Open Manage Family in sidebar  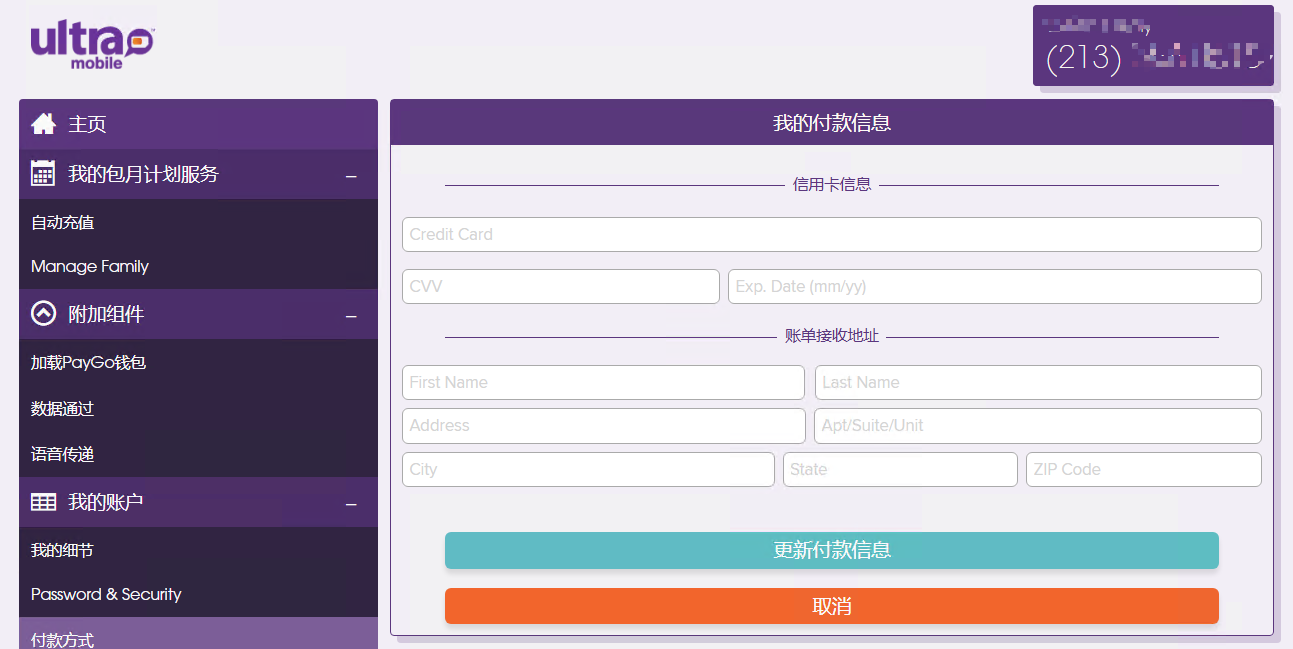coord(90,266)
